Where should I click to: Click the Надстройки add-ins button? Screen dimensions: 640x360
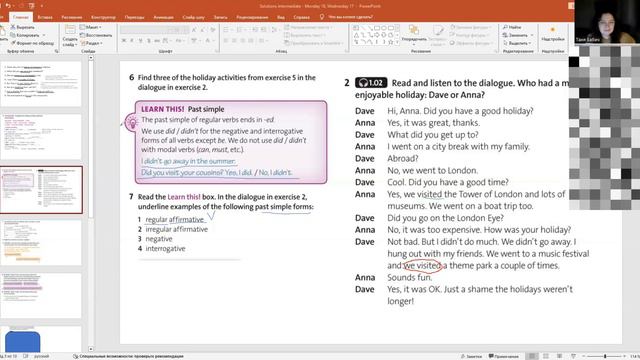pos(553,34)
